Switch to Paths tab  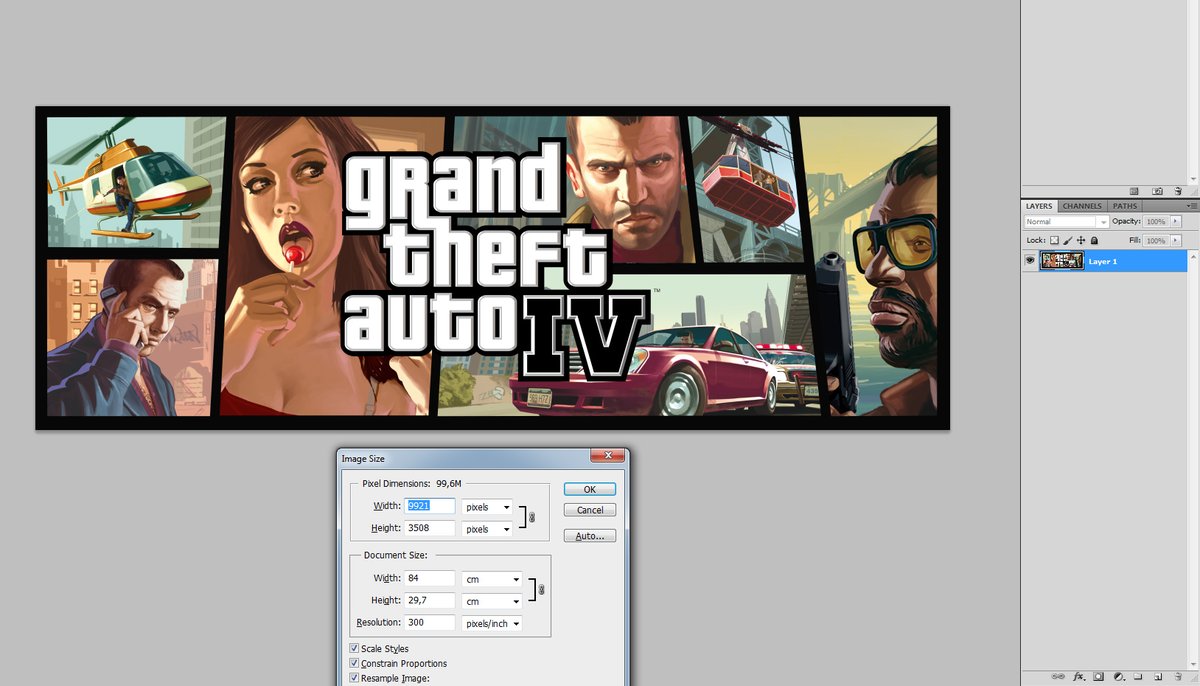tap(1125, 206)
